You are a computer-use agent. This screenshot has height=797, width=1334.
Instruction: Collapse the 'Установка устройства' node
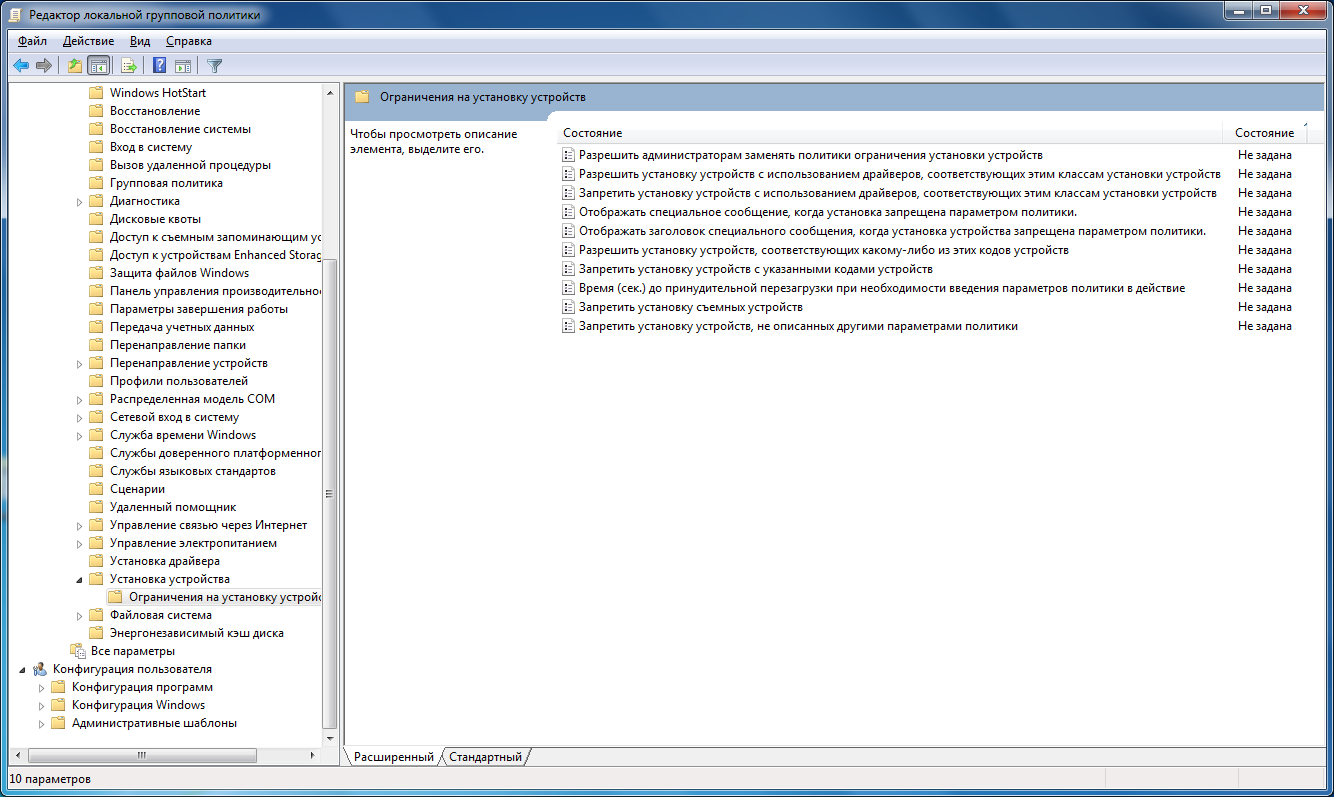coord(80,579)
